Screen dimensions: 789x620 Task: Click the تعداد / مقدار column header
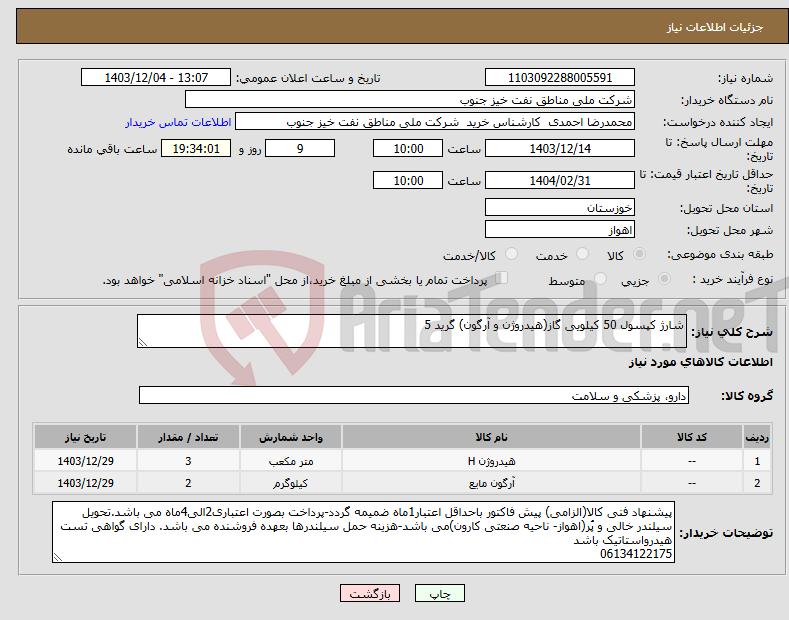188,437
